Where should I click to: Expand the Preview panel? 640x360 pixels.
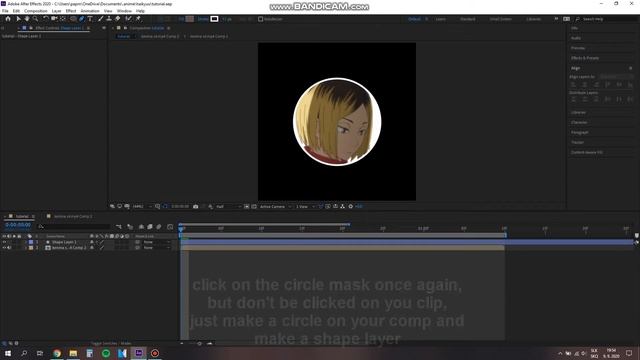click(x=578, y=48)
